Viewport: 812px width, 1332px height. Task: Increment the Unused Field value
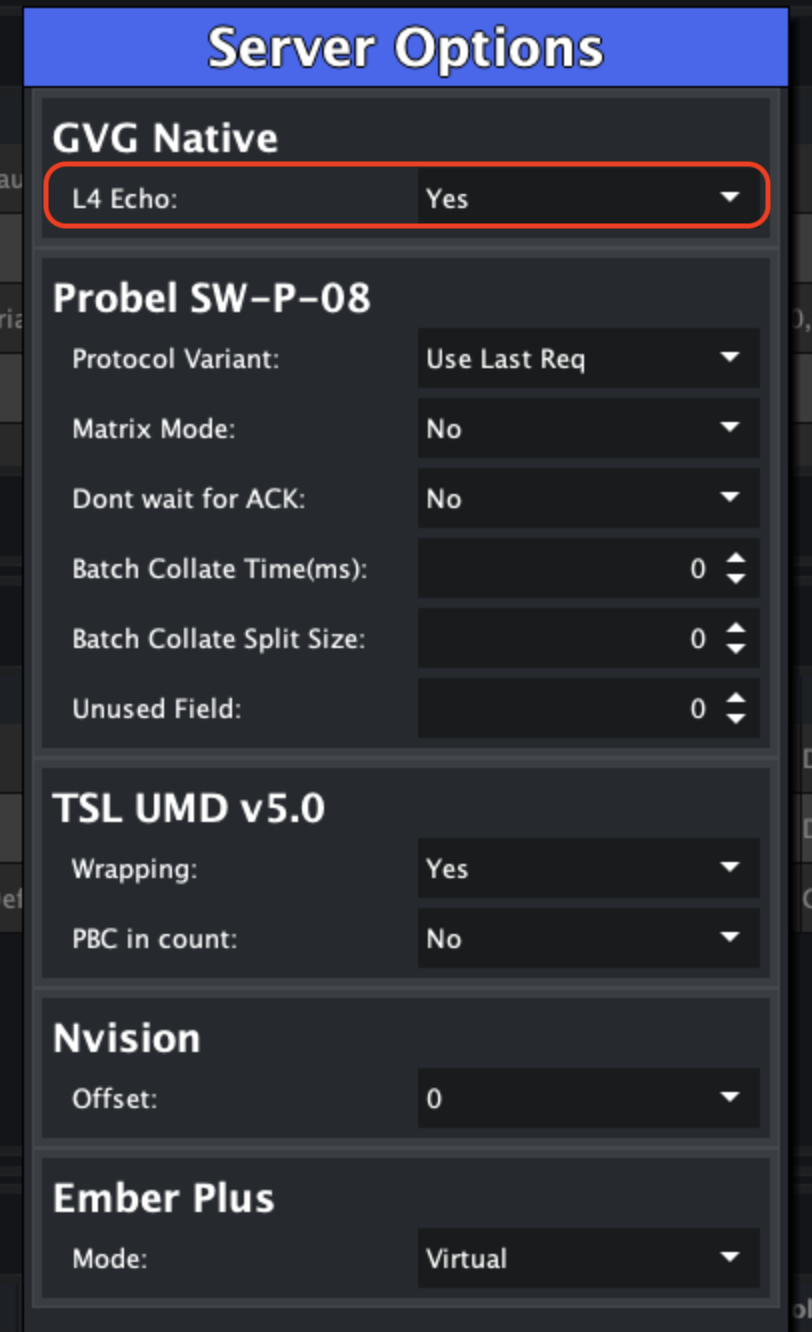[736, 700]
